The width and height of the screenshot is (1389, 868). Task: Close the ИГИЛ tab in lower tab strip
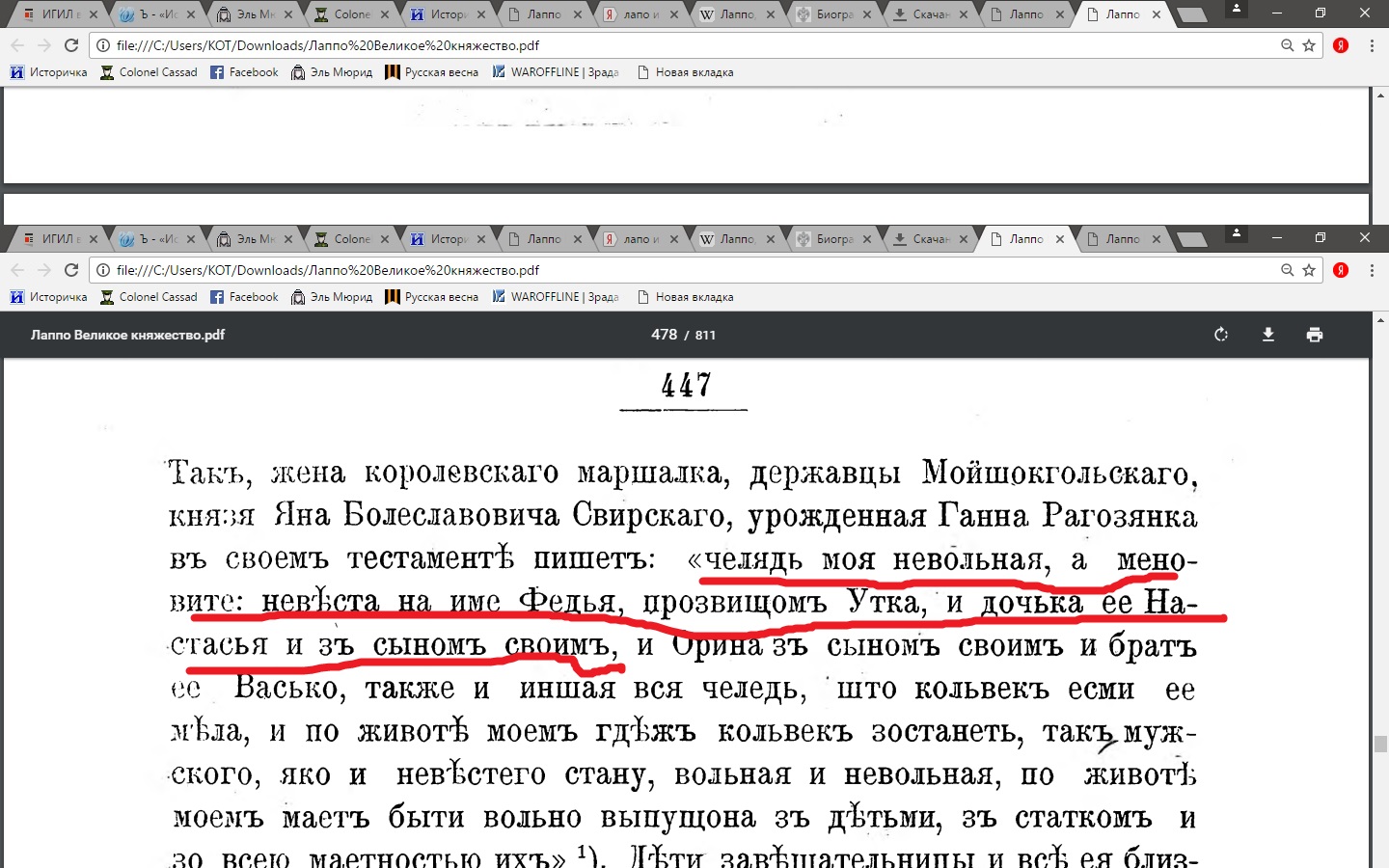coord(94,239)
